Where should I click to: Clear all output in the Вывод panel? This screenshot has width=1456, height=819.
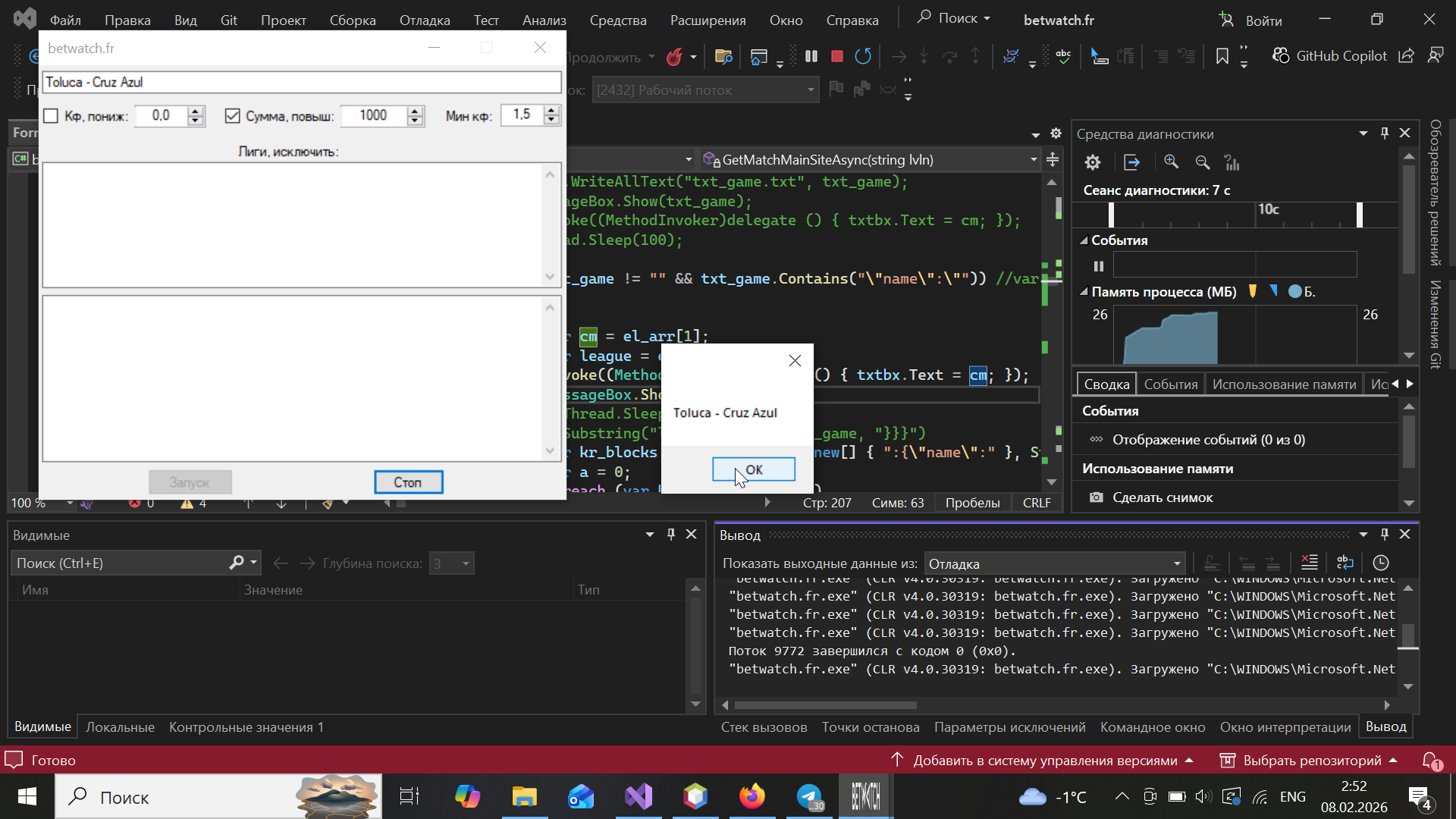click(1310, 563)
